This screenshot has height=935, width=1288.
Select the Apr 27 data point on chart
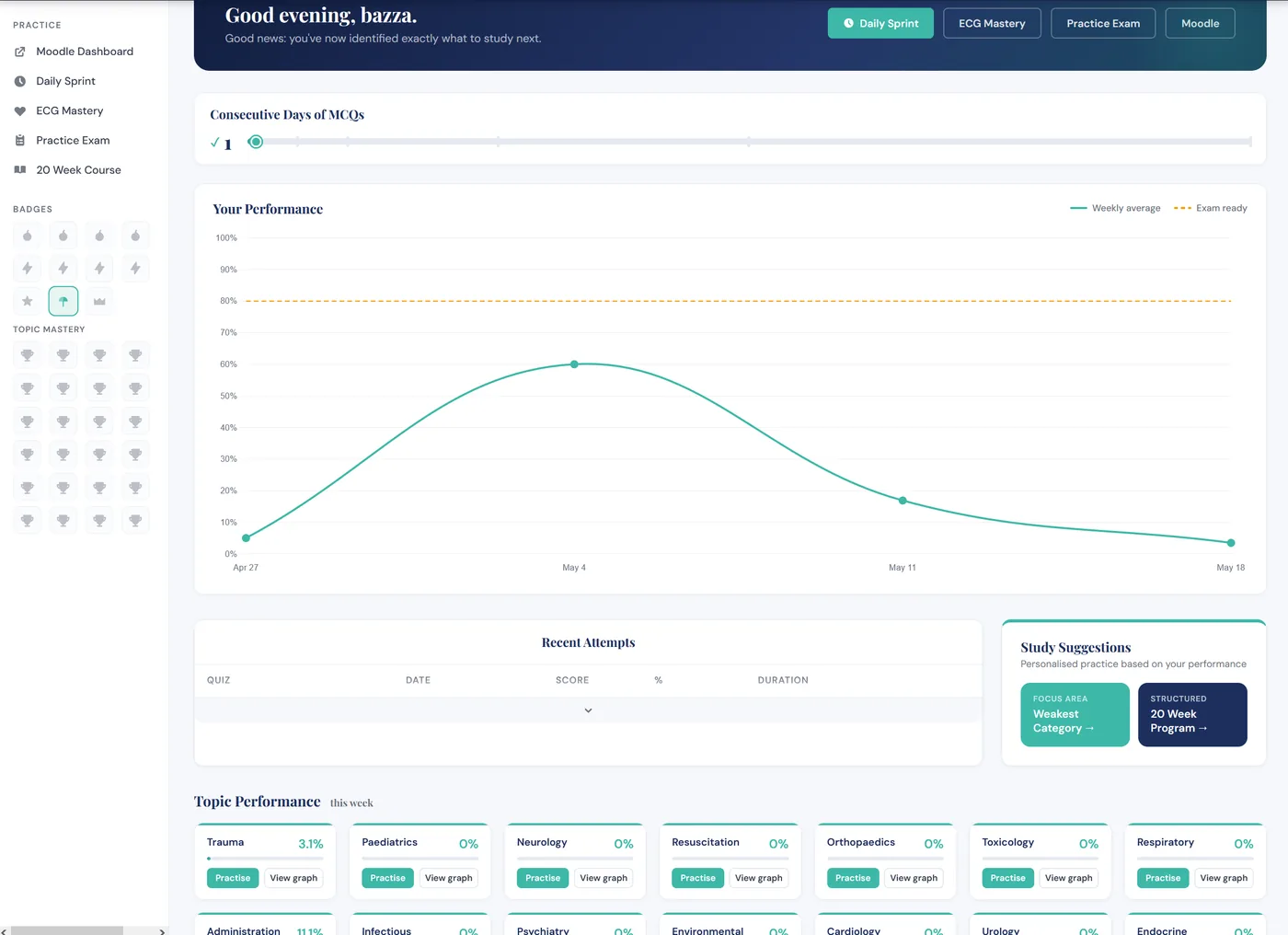coord(246,538)
